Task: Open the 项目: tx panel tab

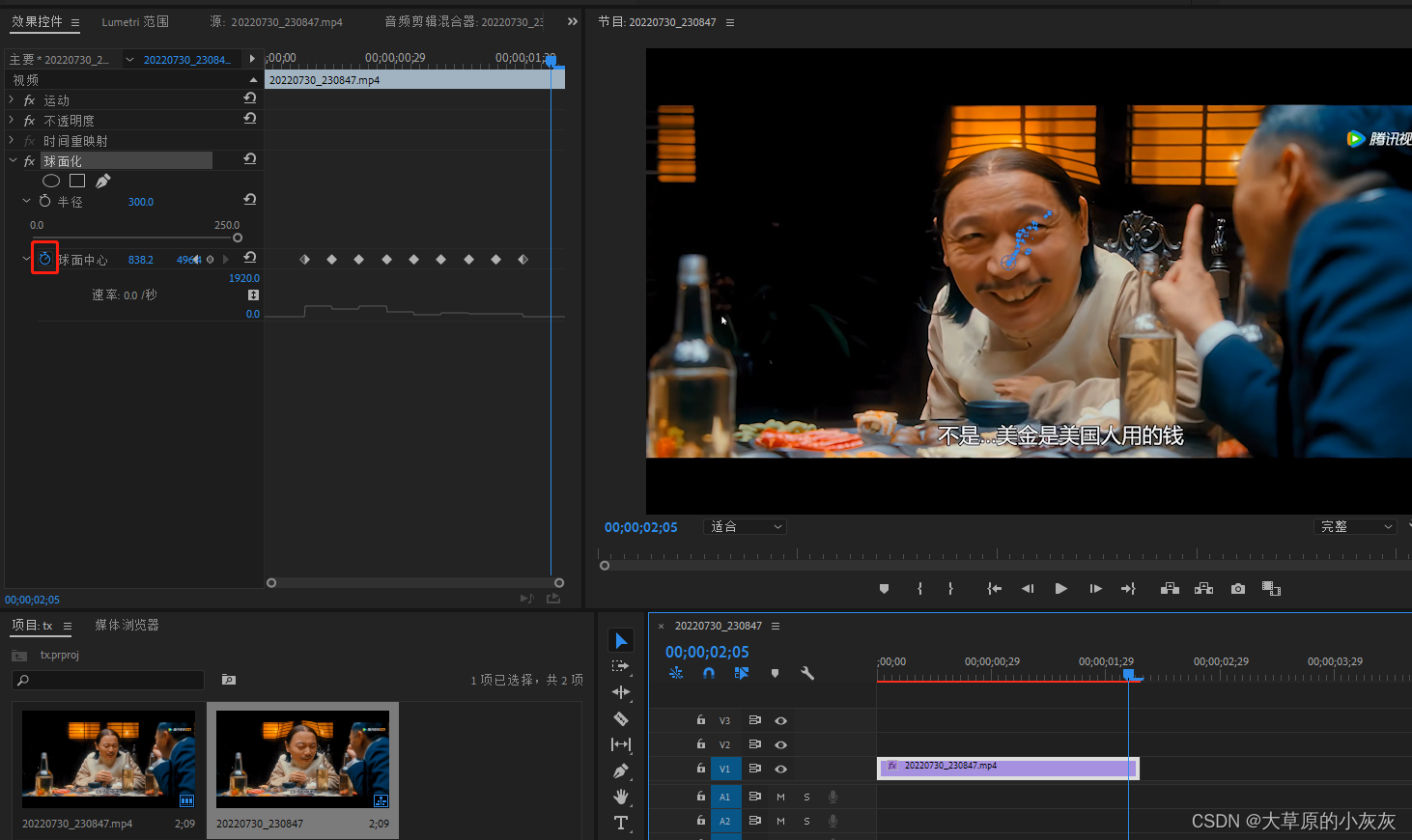Action: click(32, 625)
